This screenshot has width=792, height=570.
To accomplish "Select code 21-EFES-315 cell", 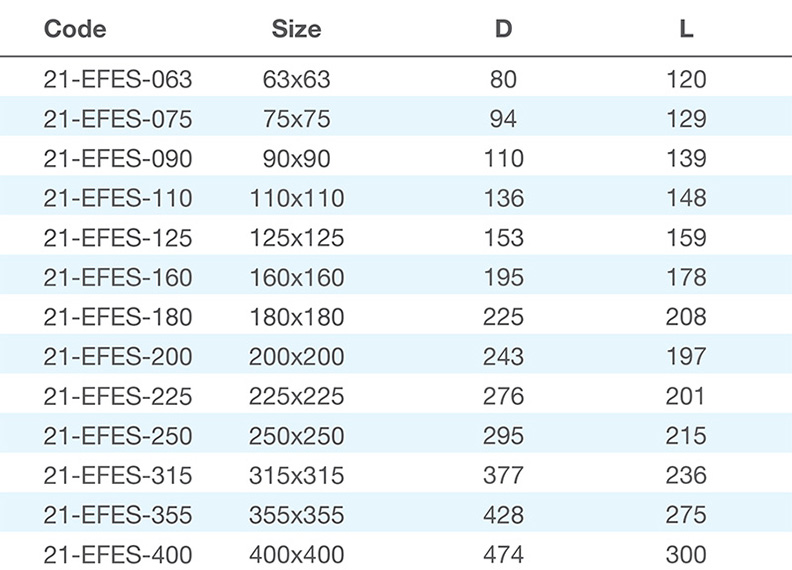I will pyautogui.click(x=118, y=476).
